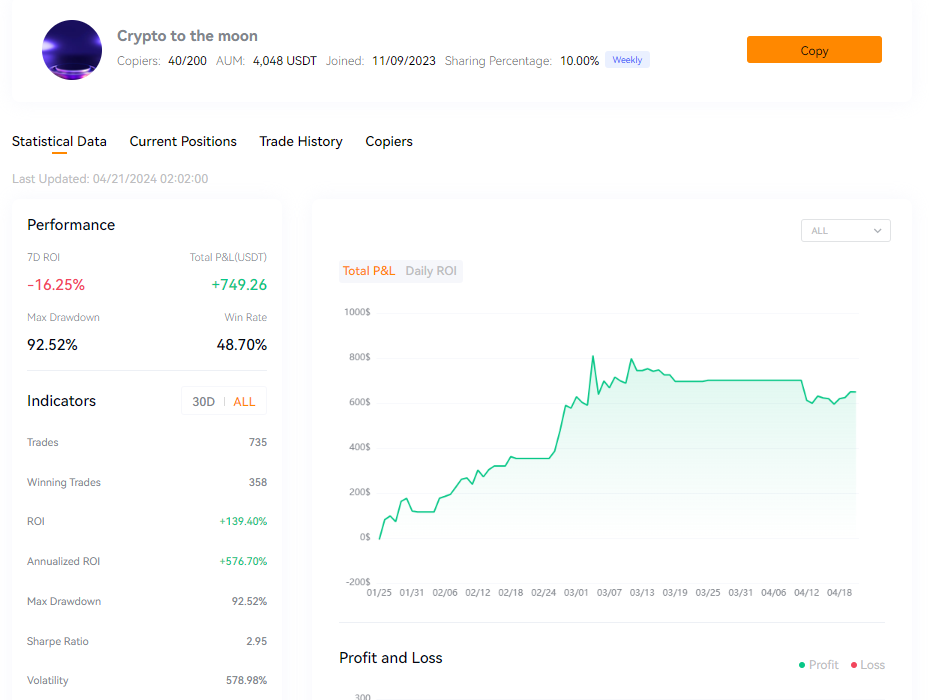
Task: Click the AUM value display
Action: (x=284, y=60)
